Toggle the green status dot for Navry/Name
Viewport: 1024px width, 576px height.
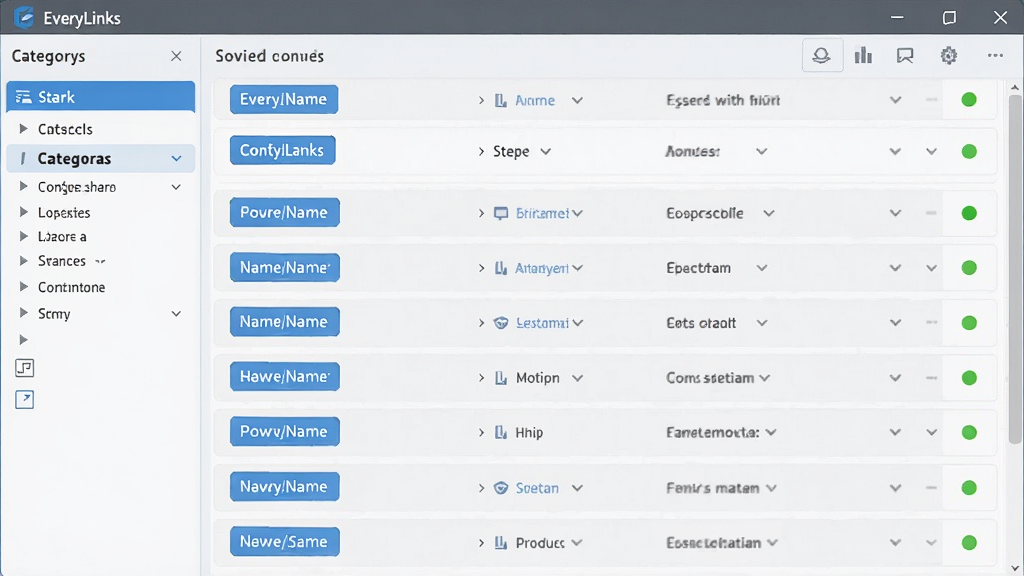tap(969, 488)
